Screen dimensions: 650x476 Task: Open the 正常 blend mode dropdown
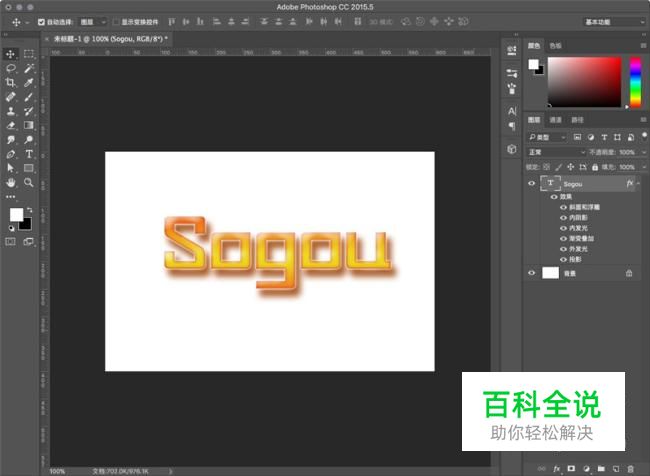(x=556, y=152)
